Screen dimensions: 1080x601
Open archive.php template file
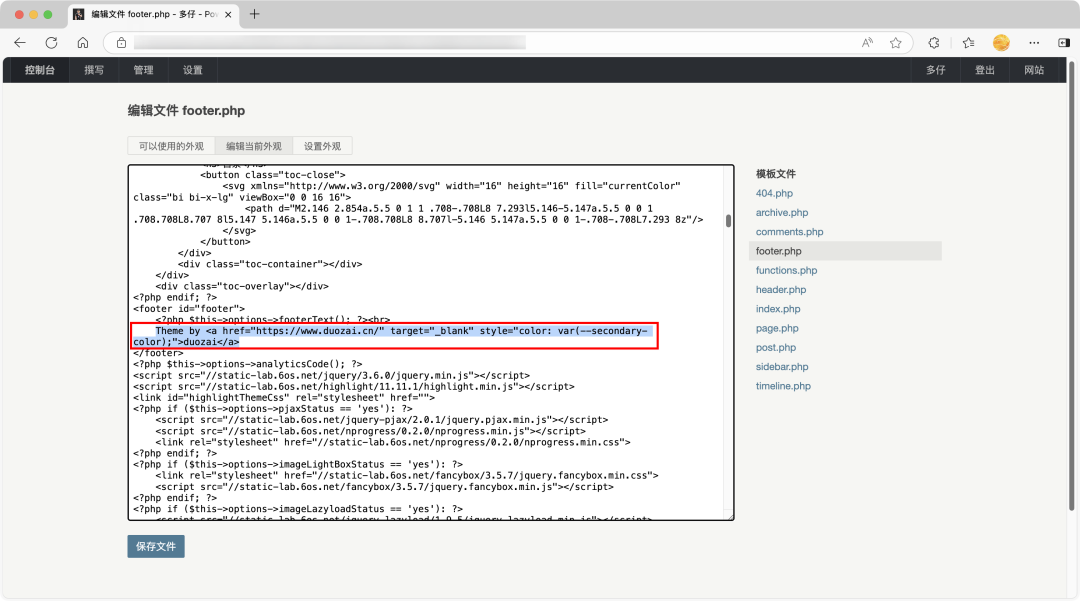pos(782,213)
